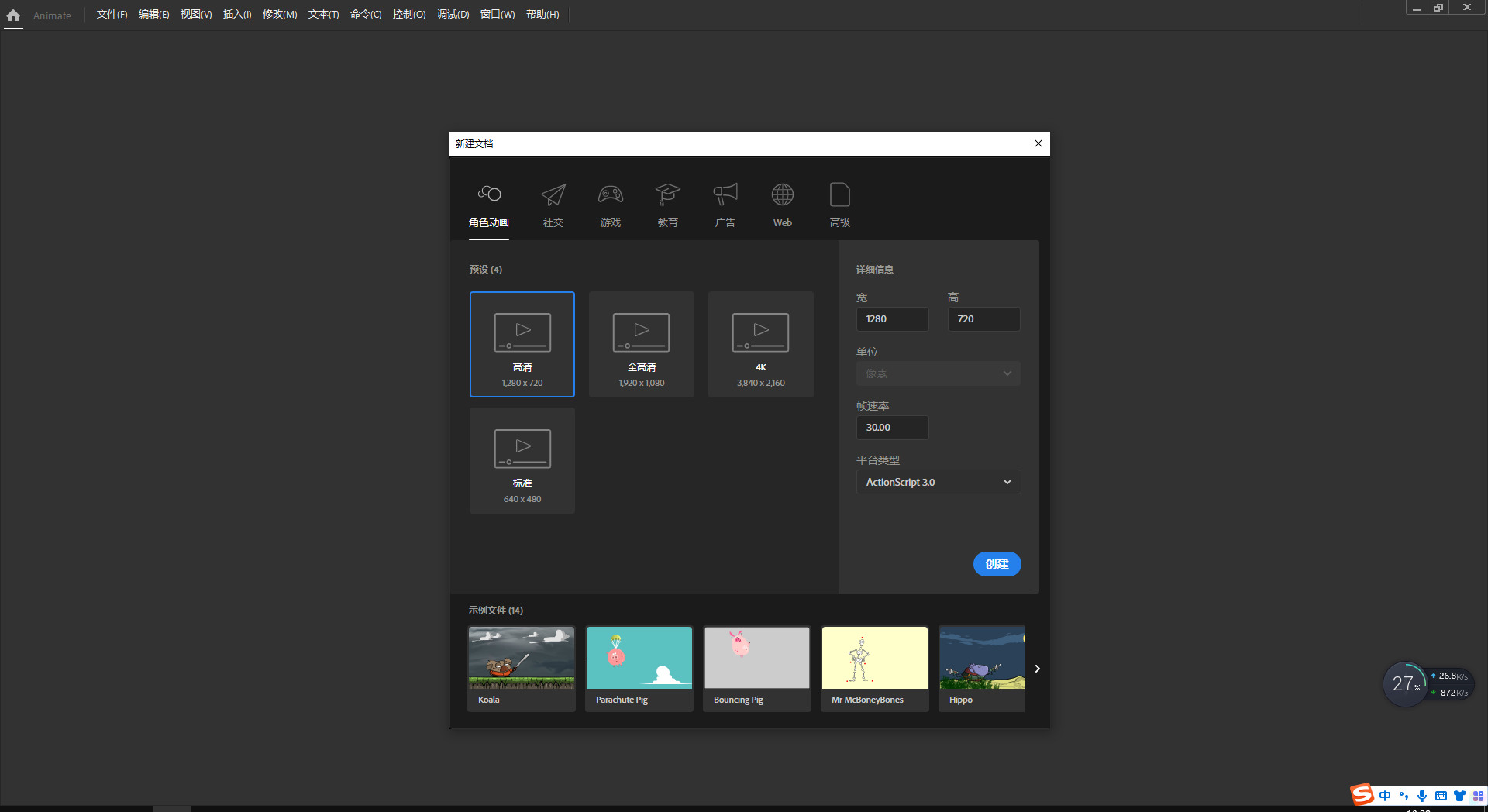The image size is (1488, 812).
Task: Open the Sogou soft keyboard icon
Action: coord(1441,796)
